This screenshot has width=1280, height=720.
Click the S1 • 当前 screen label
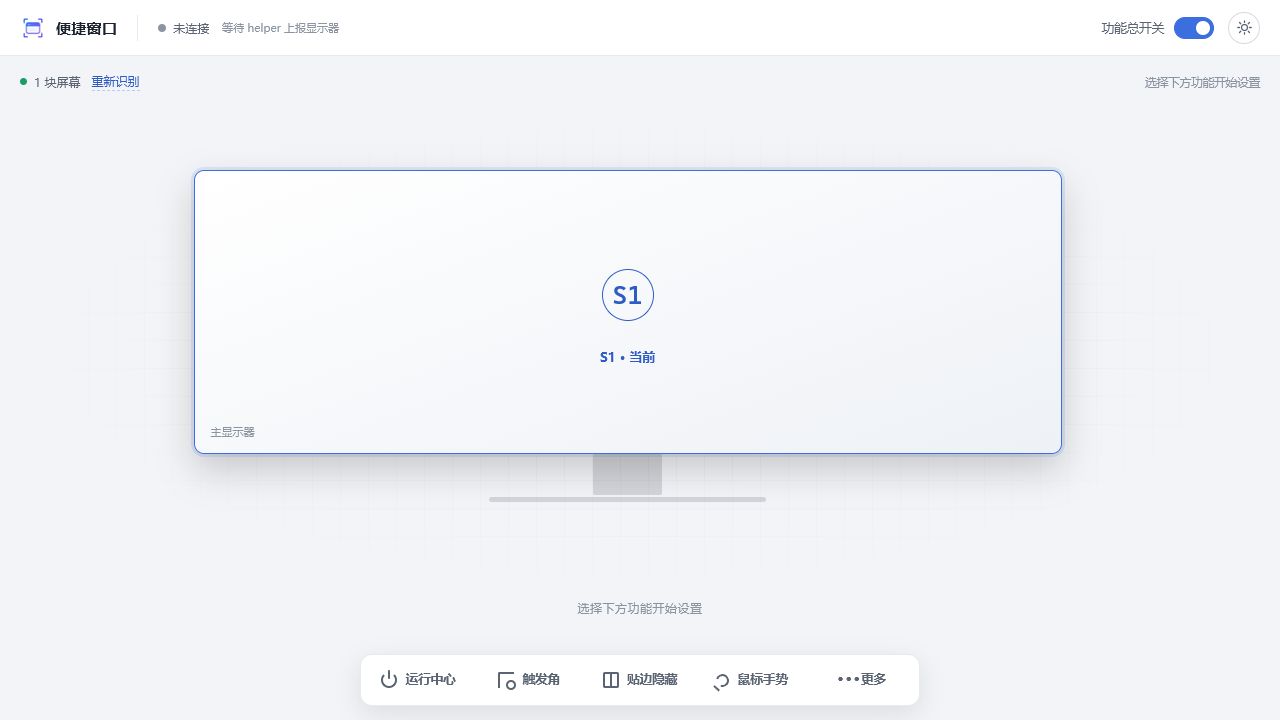point(628,357)
